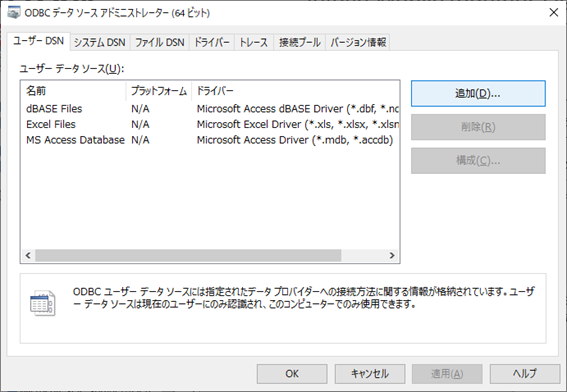The height and width of the screenshot is (392, 567).
Task: Show the バージョン情報 tab
Action: [x=358, y=42]
